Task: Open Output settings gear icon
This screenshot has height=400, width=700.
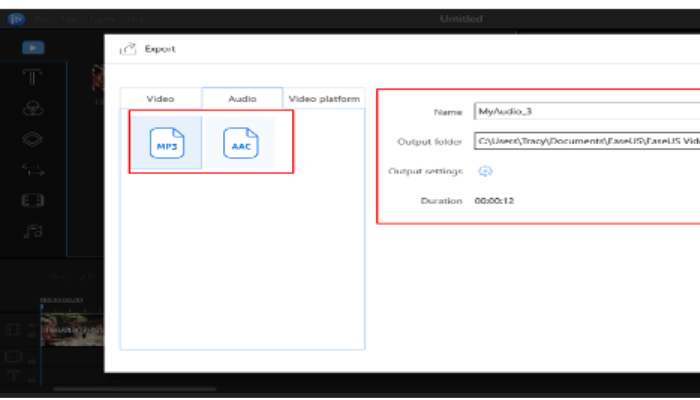Action: click(485, 171)
